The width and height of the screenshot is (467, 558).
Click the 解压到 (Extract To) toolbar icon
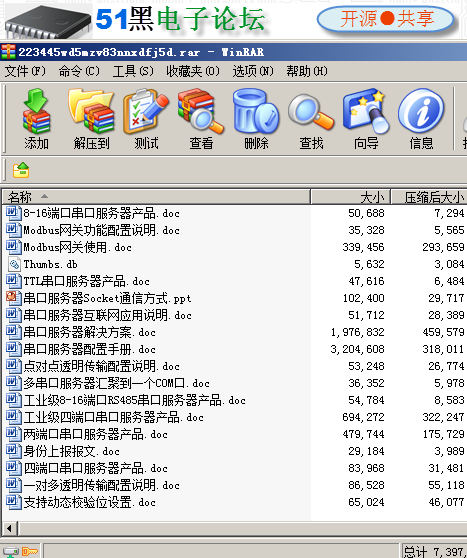(91, 119)
